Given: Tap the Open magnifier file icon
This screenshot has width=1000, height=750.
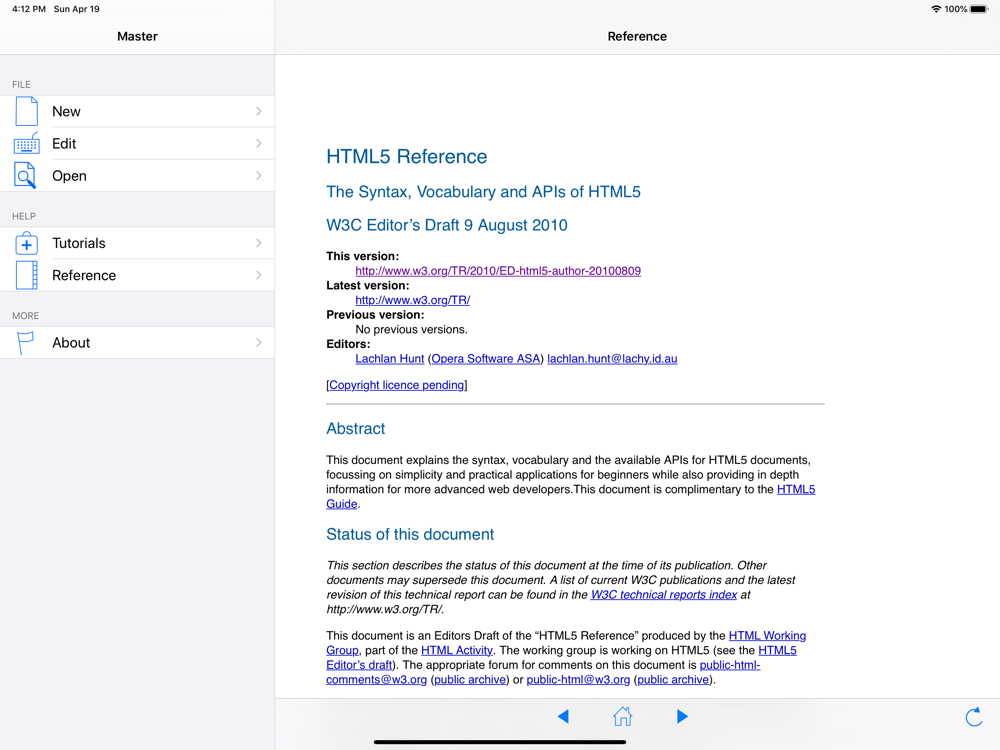Looking at the screenshot, I should [x=26, y=175].
